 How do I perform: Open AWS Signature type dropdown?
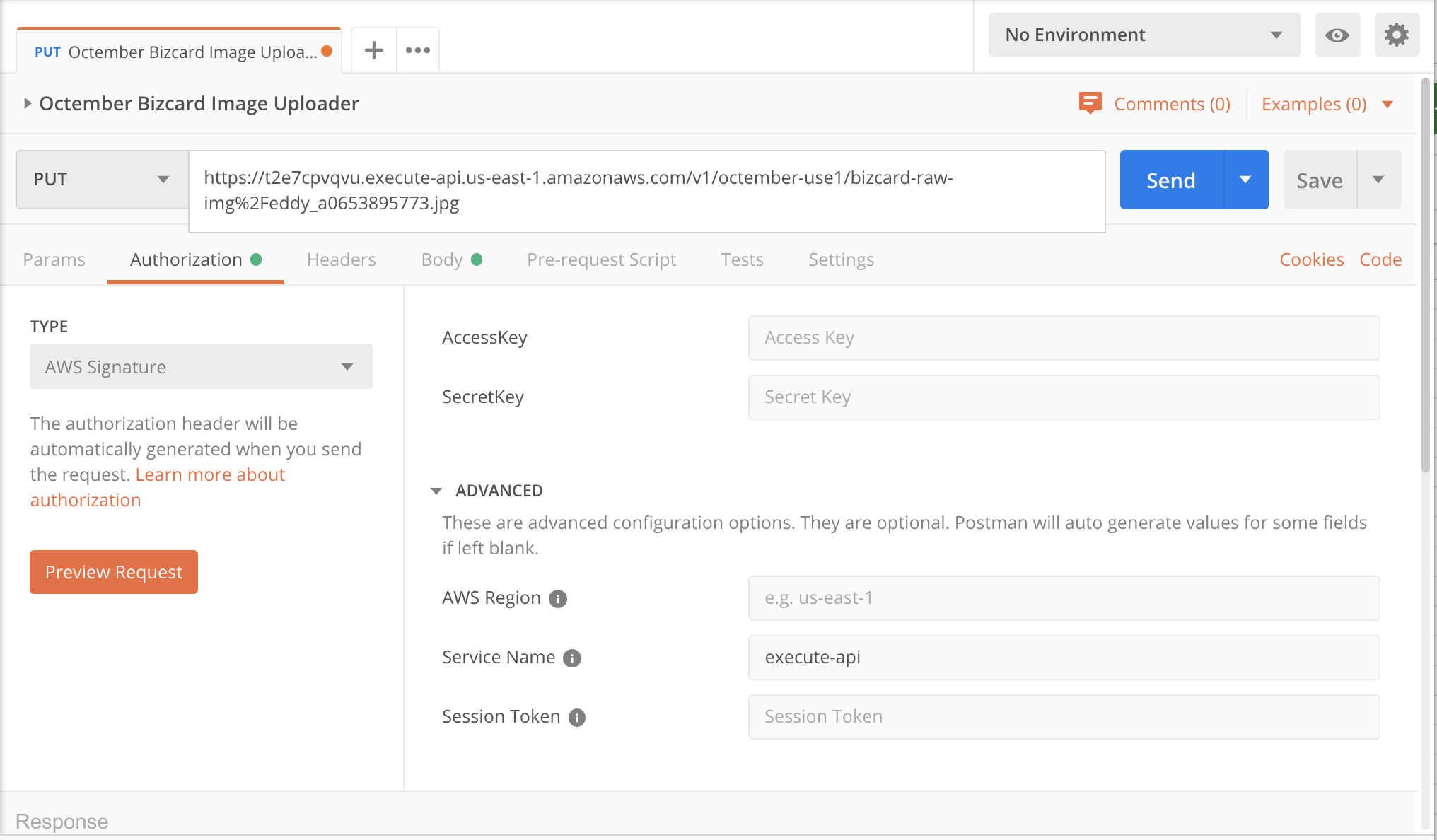pos(201,366)
